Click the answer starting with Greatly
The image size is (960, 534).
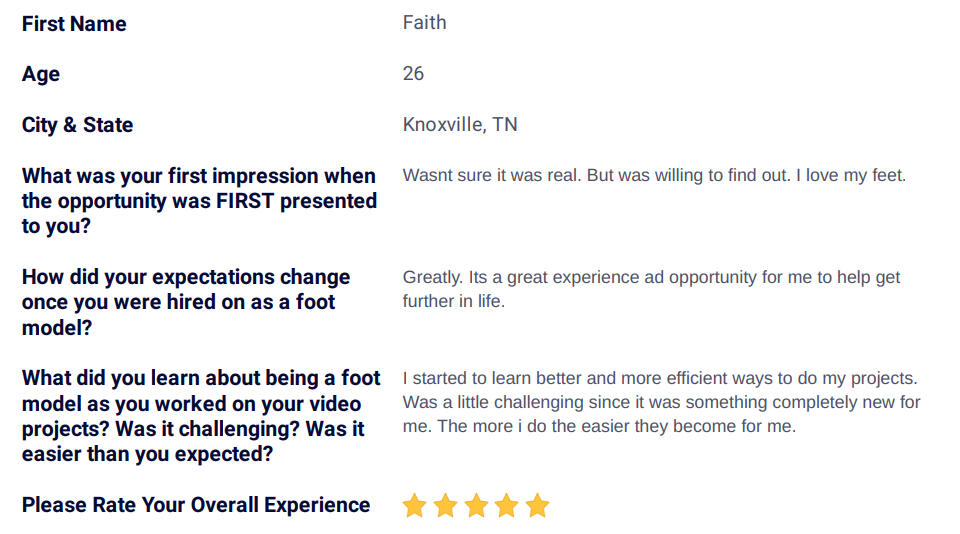point(651,289)
